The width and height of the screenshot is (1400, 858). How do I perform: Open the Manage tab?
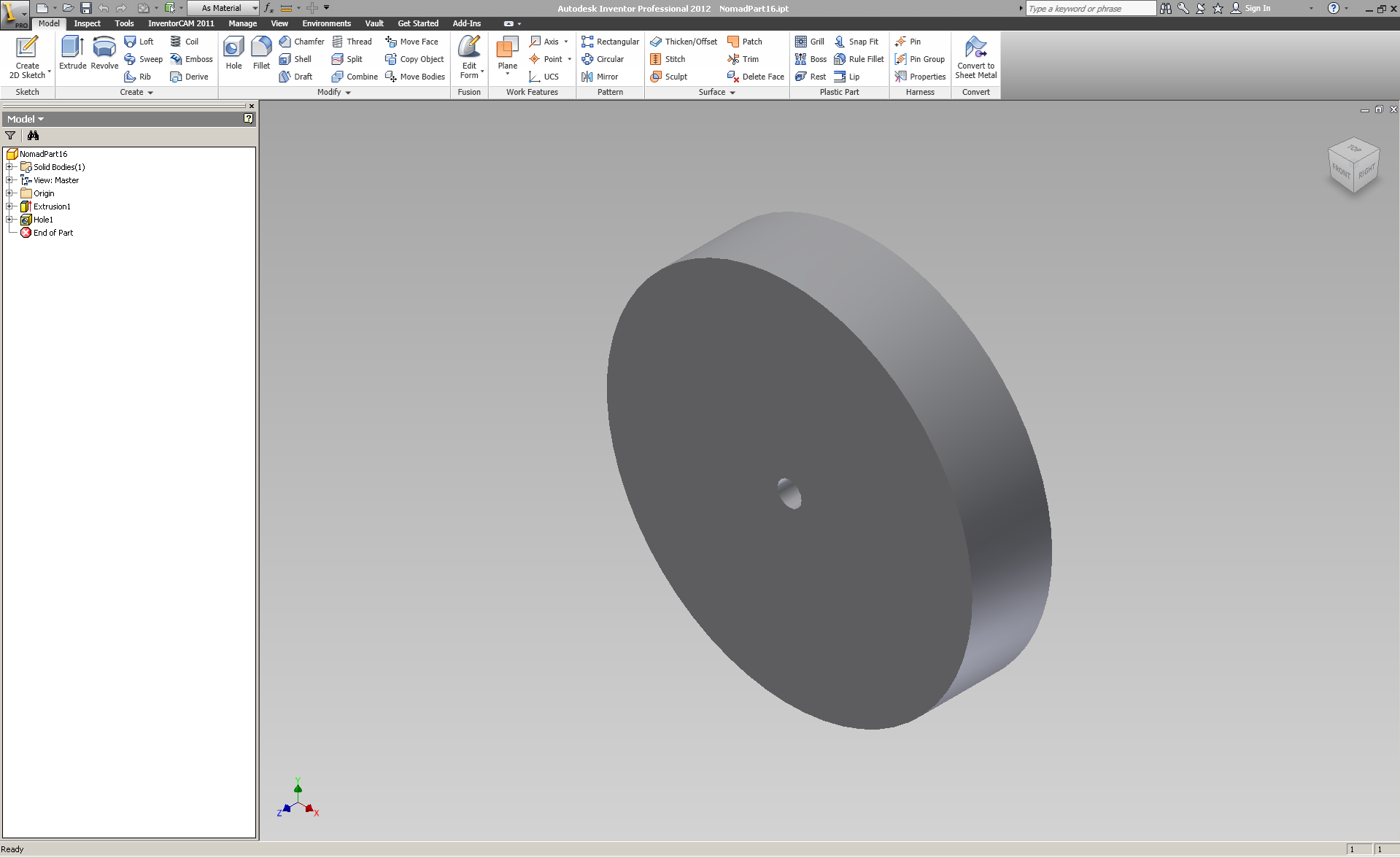click(242, 23)
